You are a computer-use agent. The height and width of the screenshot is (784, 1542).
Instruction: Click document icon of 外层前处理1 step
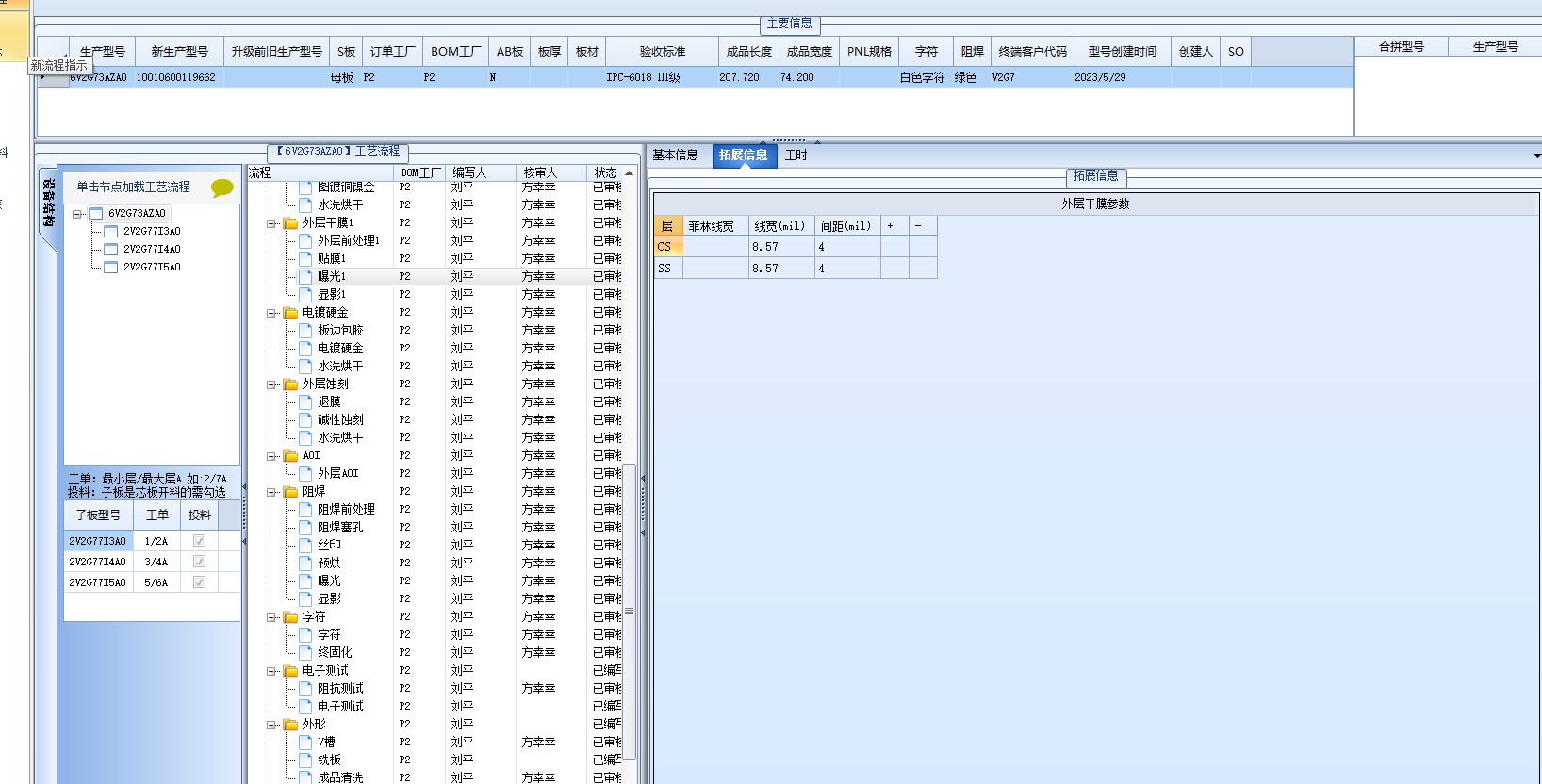coord(305,240)
